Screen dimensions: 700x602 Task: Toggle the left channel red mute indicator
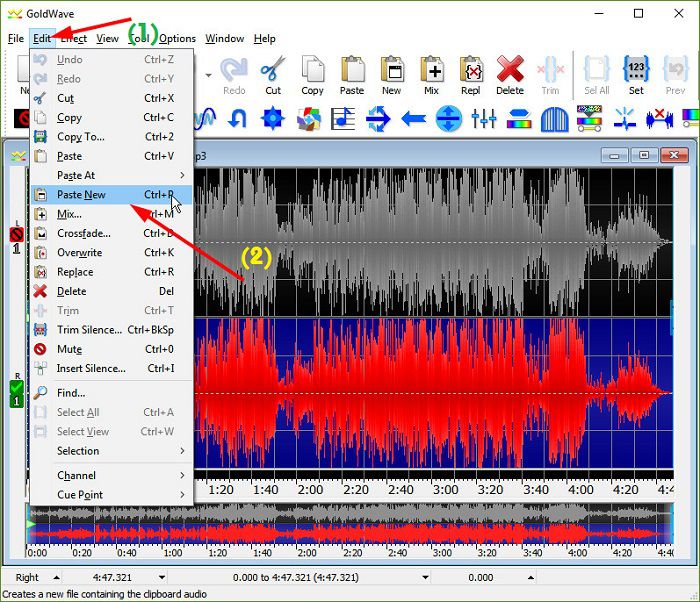[17, 234]
